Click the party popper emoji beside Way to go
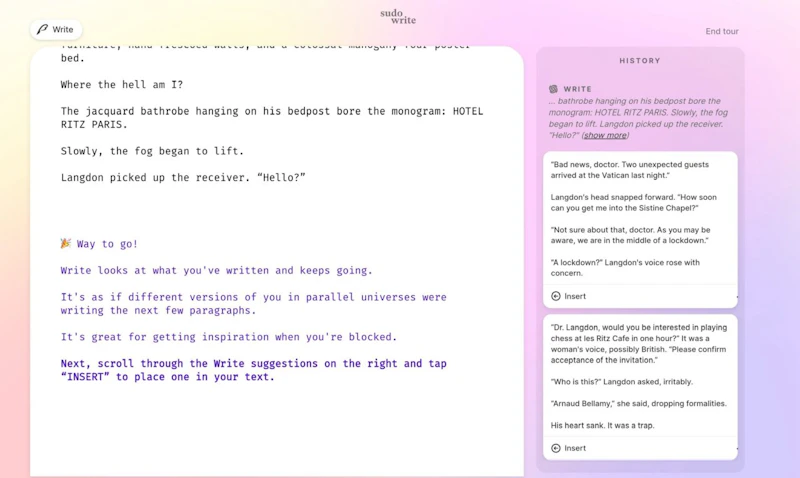The image size is (800, 478). click(65, 243)
